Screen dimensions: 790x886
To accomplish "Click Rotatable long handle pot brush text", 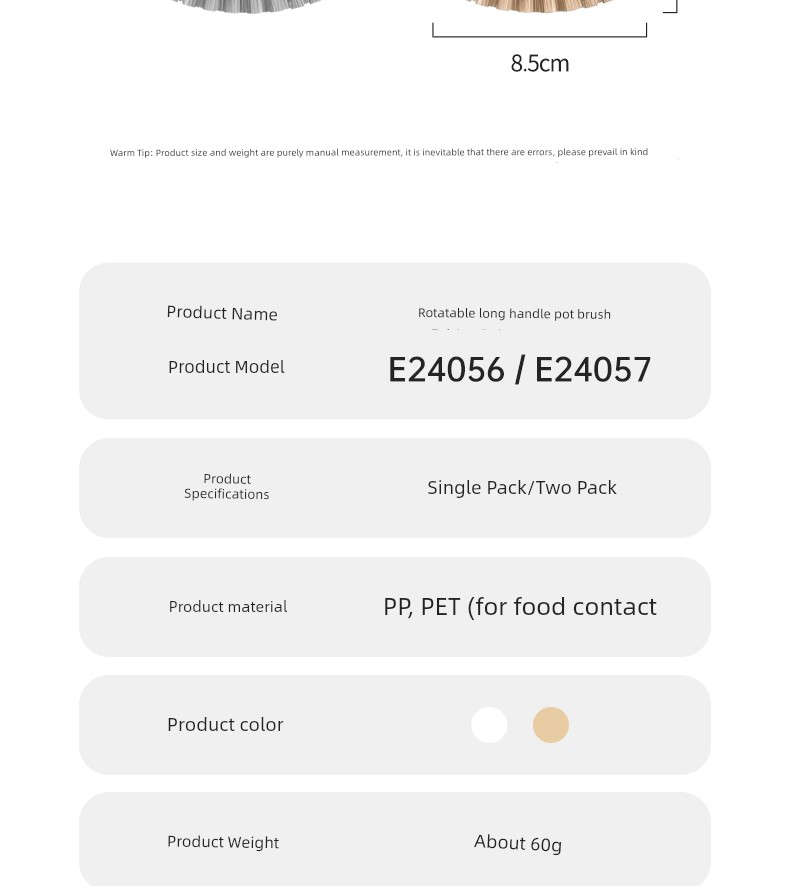I will pos(514,314).
